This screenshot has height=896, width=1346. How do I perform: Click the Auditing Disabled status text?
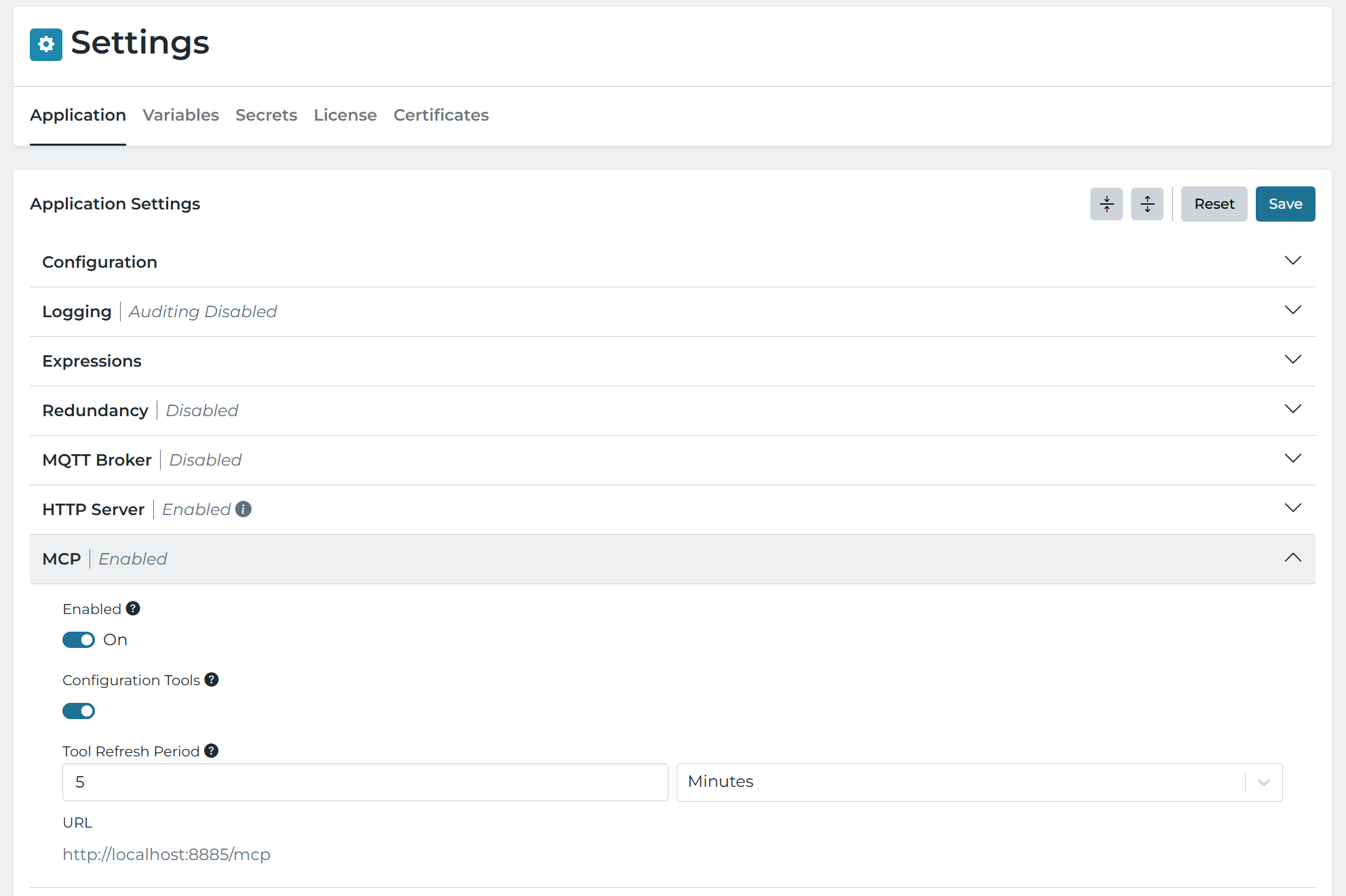point(203,312)
